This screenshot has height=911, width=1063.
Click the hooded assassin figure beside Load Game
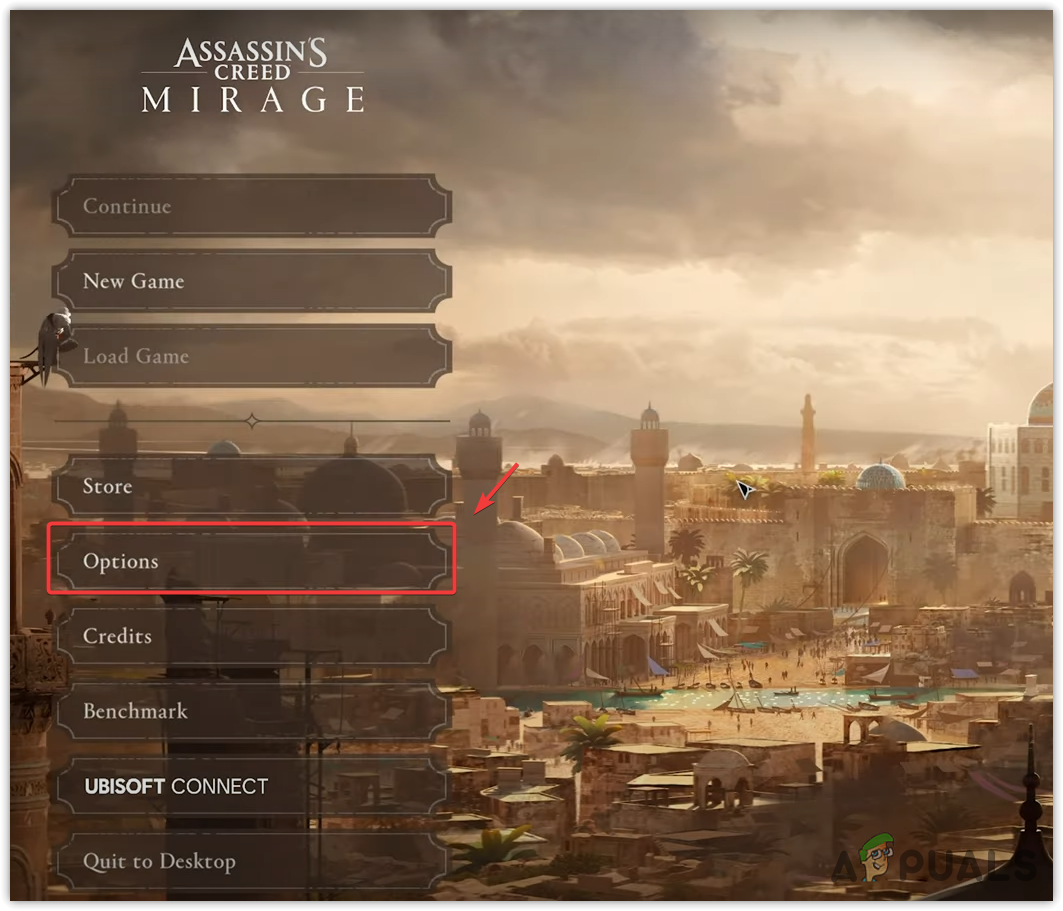(x=56, y=345)
